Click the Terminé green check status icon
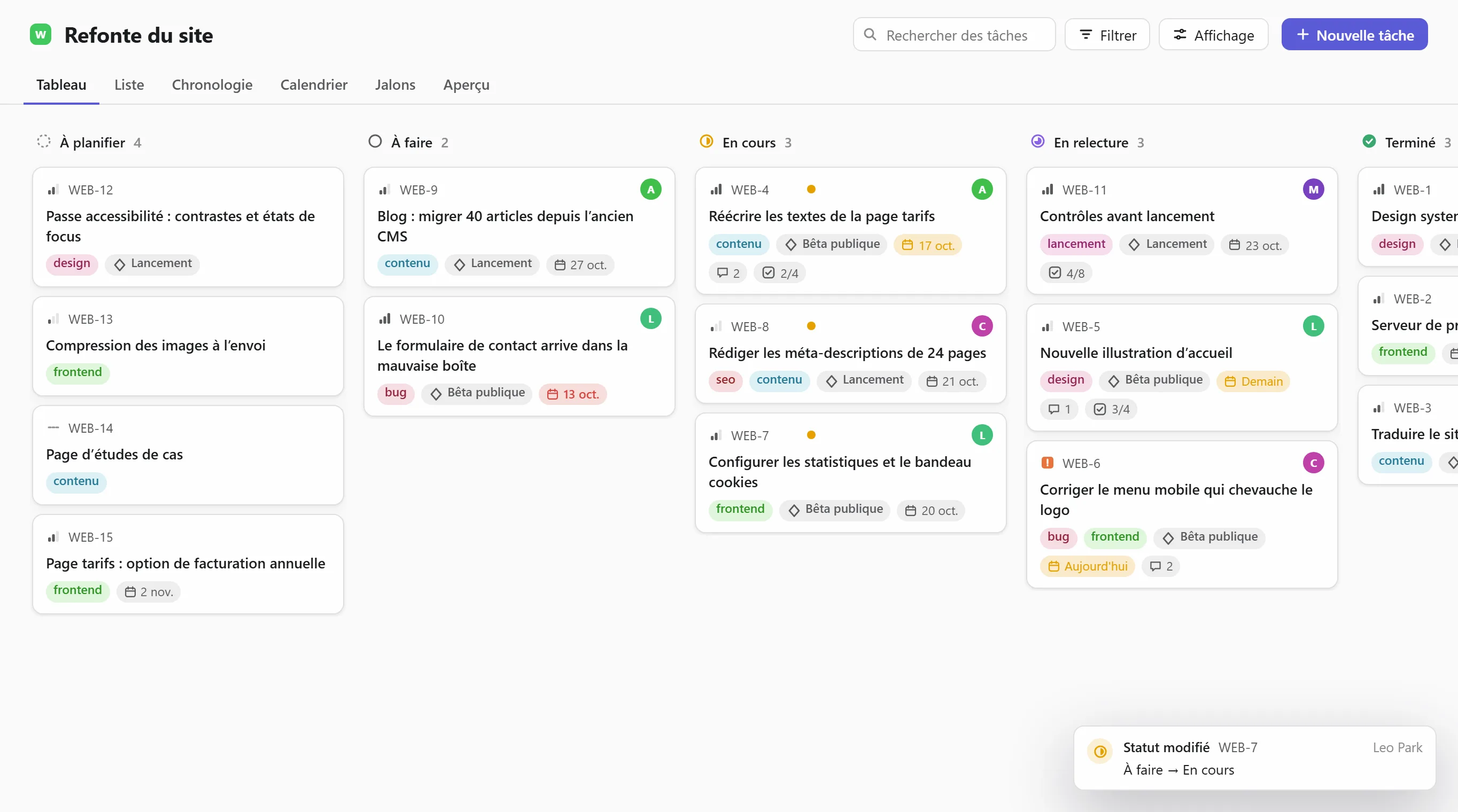 point(1369,142)
